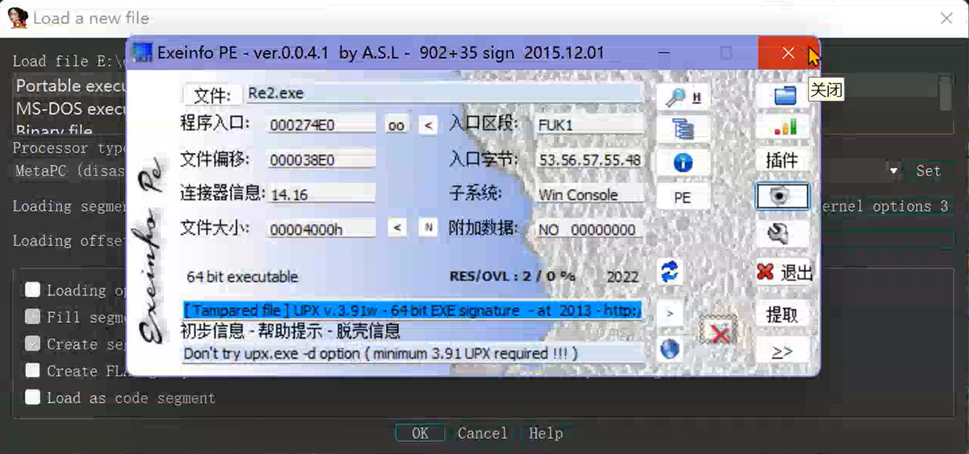Toggle the Fill segment gaps checkbox

(33, 316)
